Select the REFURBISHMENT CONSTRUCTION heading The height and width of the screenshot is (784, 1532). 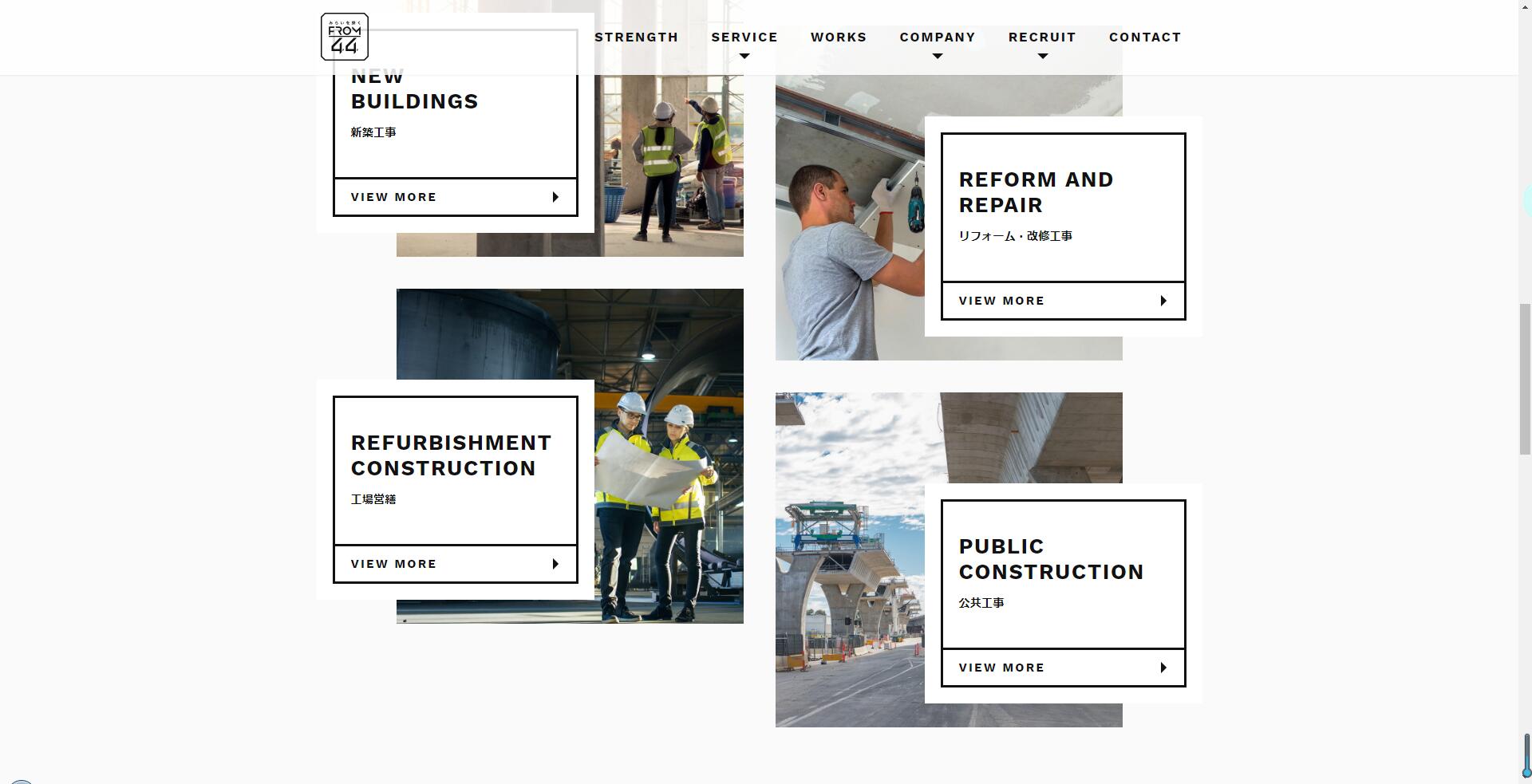coord(451,455)
